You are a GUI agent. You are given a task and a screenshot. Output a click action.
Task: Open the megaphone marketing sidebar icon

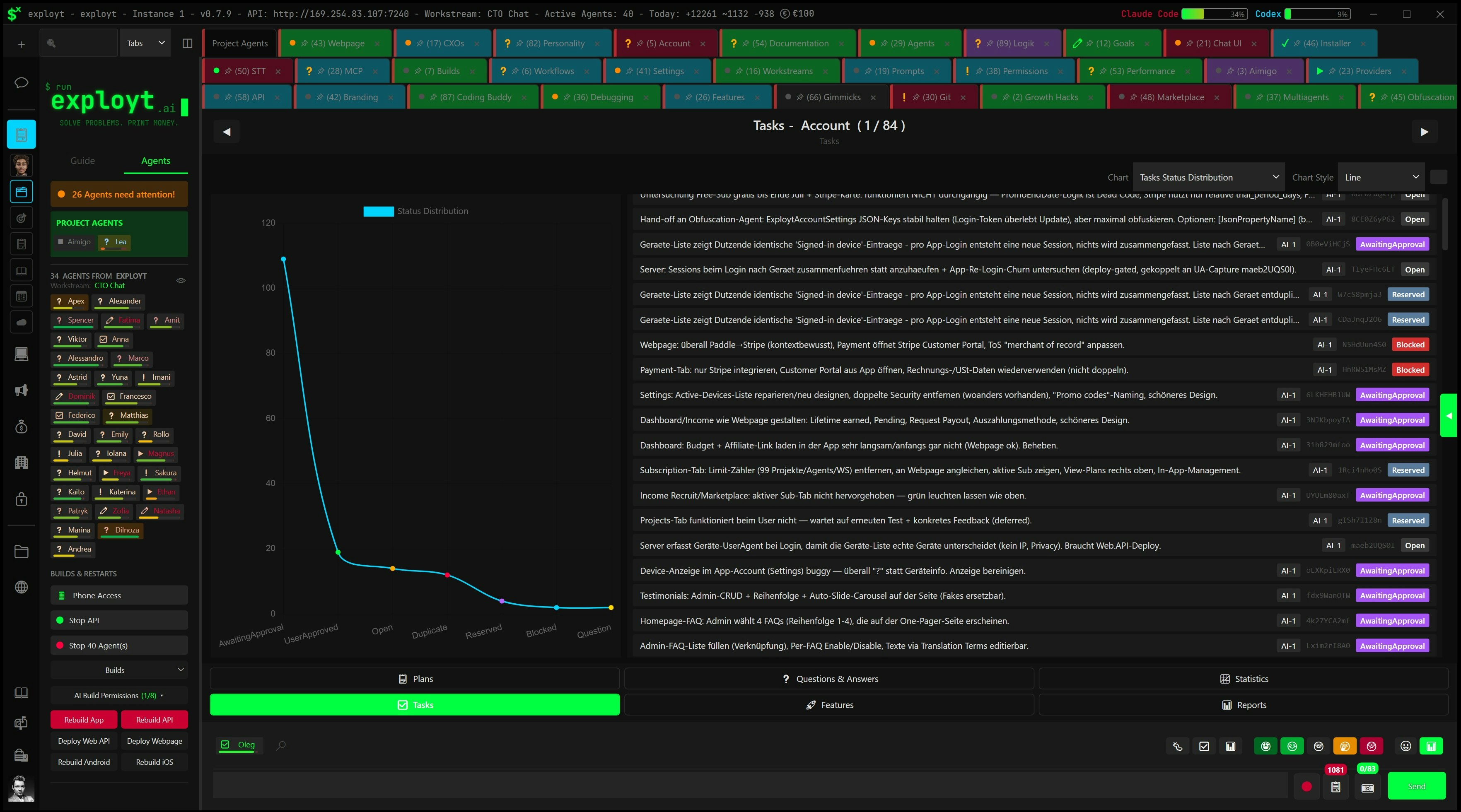[x=21, y=390]
